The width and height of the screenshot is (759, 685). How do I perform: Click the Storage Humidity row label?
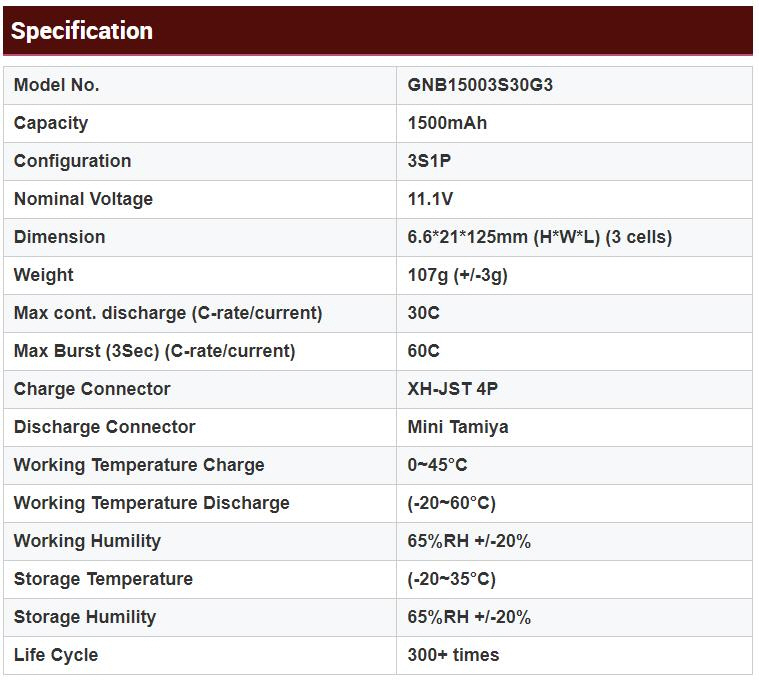pyautogui.click(x=84, y=617)
